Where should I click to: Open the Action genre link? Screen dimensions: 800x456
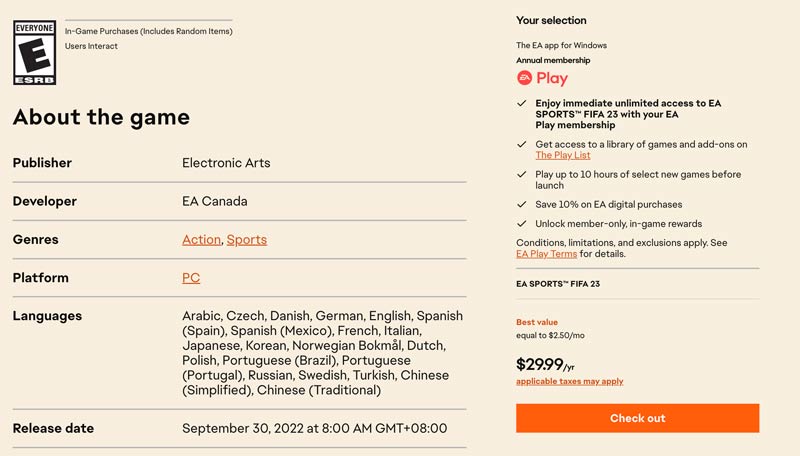[201, 240]
